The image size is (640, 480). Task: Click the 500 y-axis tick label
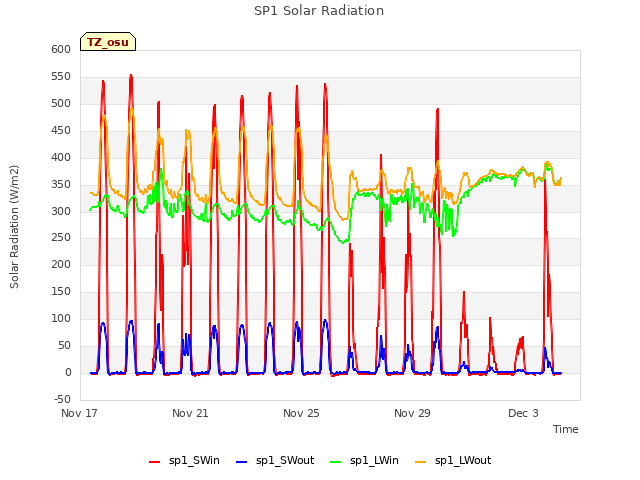point(61,103)
